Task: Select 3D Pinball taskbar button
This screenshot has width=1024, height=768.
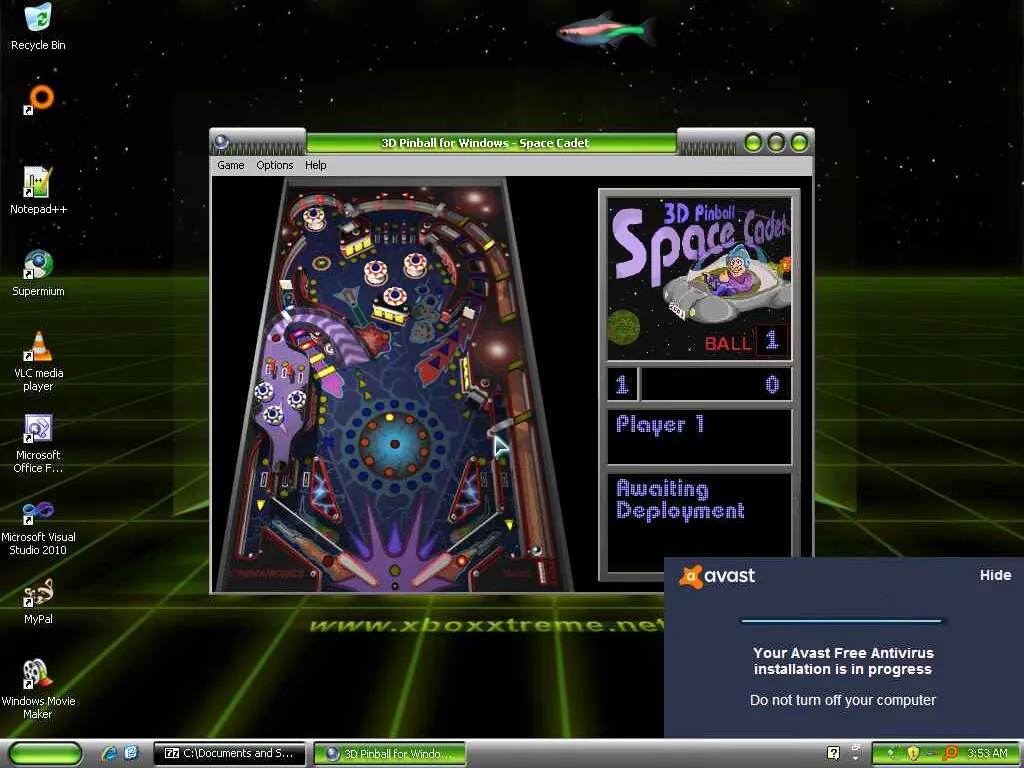Action: [390, 754]
